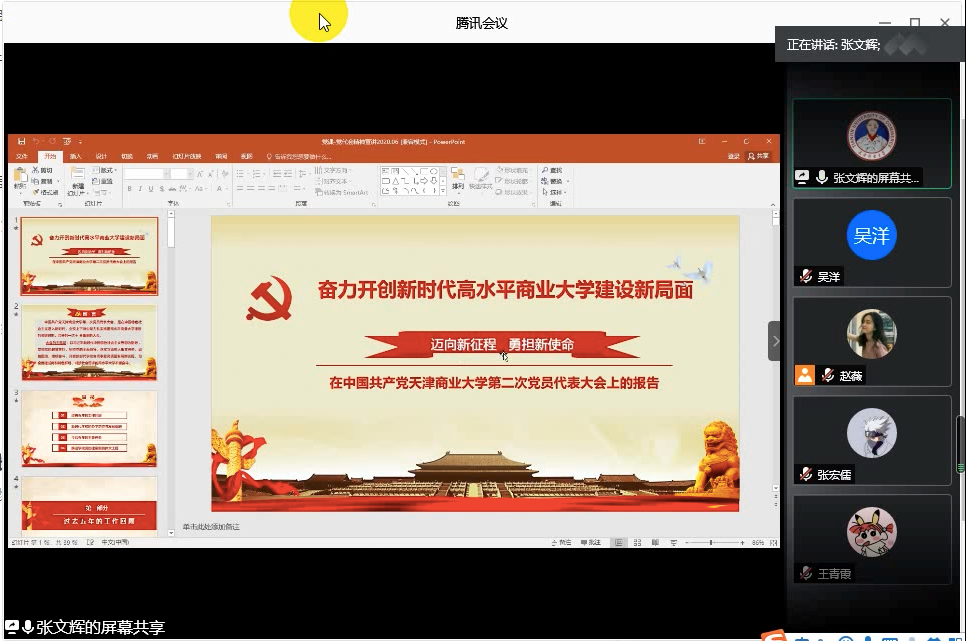
Task: Click the Save icon in PowerPoint's quick access toolbar
Action: click(x=20, y=142)
